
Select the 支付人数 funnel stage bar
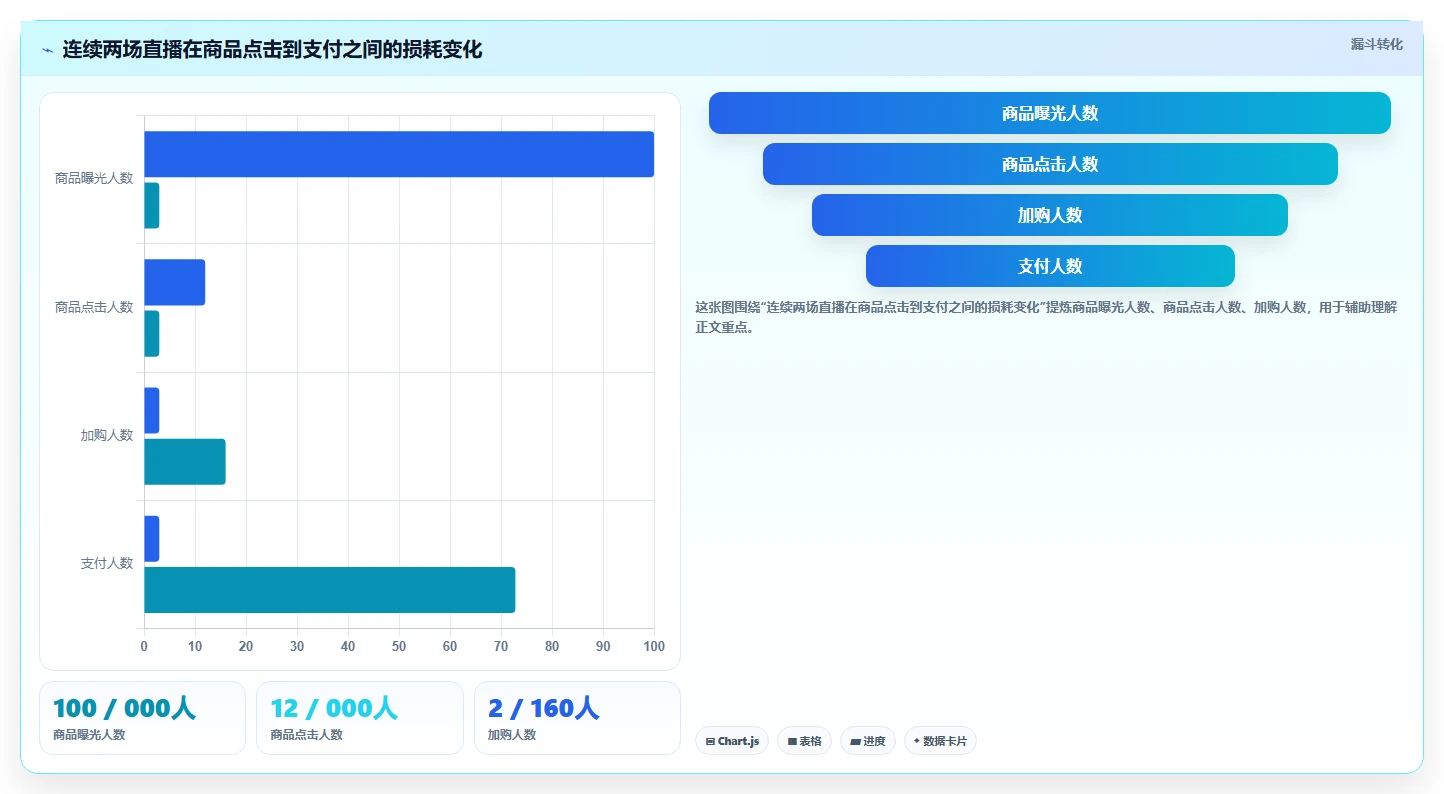[x=1050, y=266]
